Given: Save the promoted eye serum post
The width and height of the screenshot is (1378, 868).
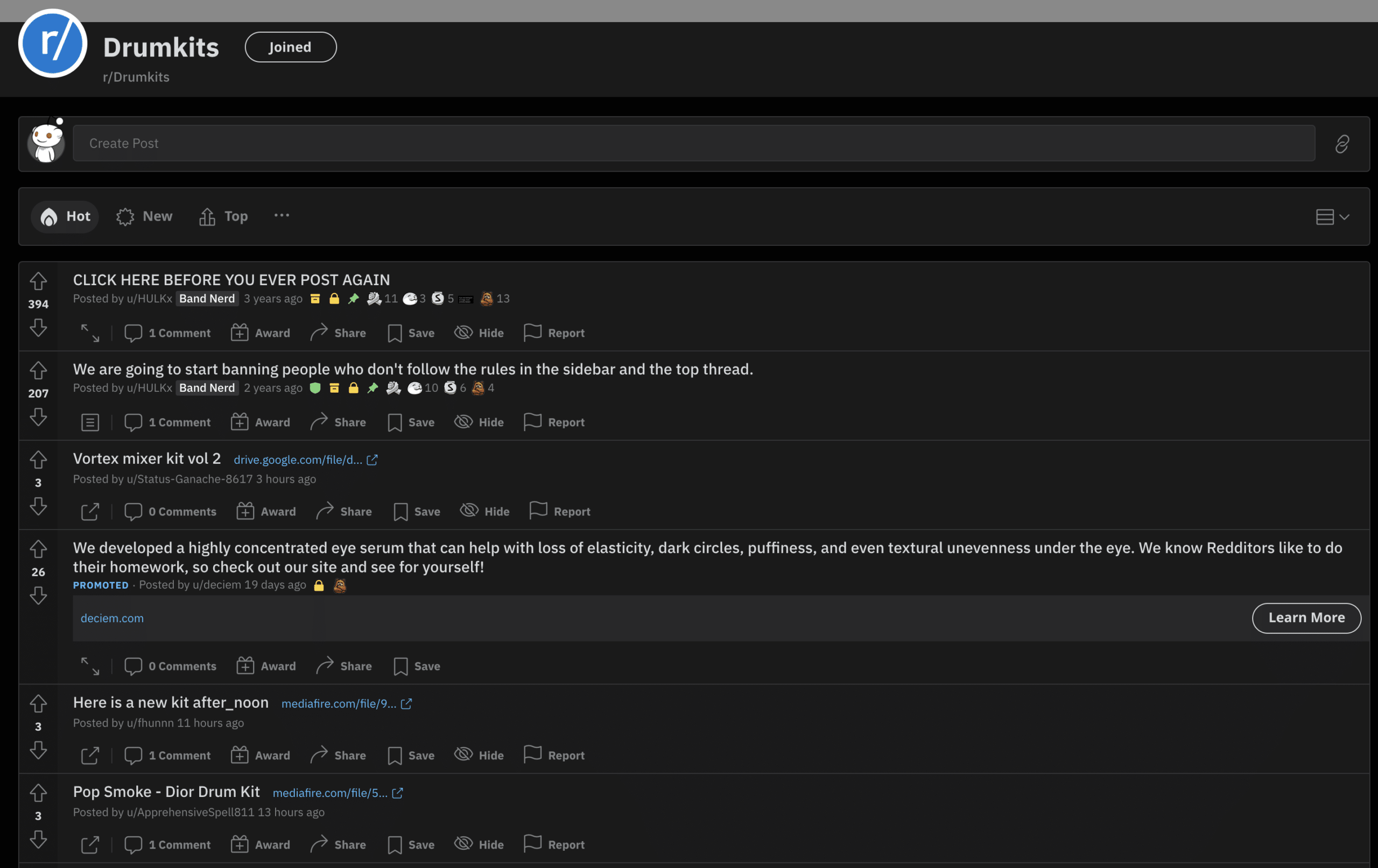Looking at the screenshot, I should tap(417, 666).
